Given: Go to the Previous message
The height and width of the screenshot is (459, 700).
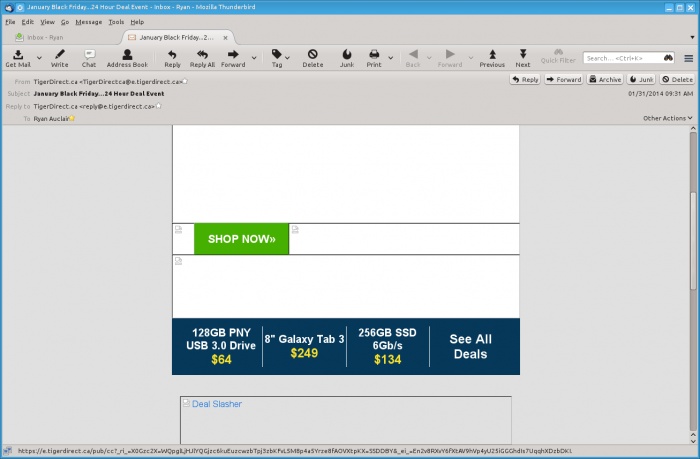Looking at the screenshot, I should (492, 57).
